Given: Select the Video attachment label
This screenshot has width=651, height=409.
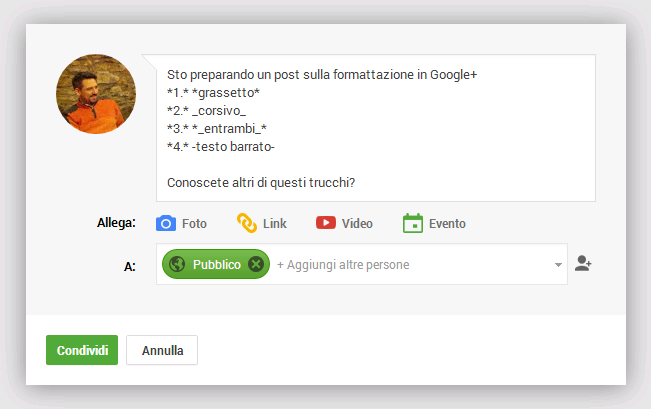Looking at the screenshot, I should (357, 224).
